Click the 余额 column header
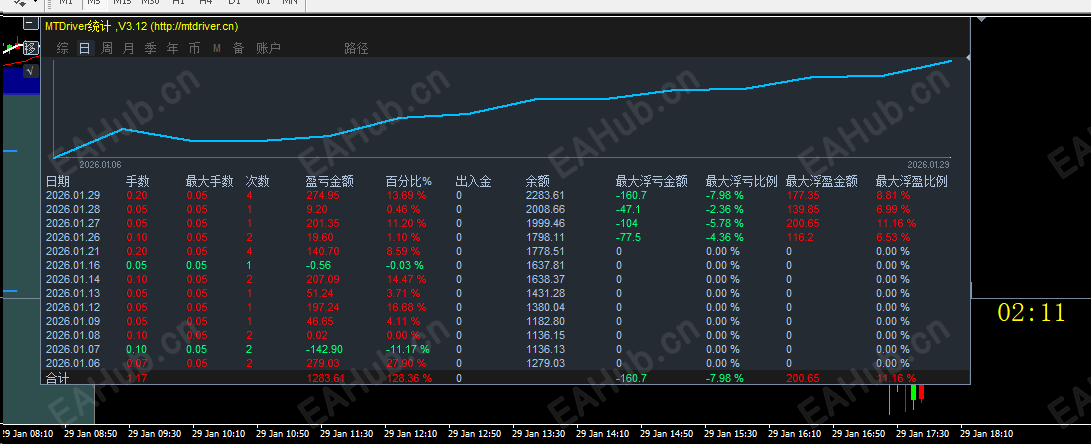 point(537,182)
